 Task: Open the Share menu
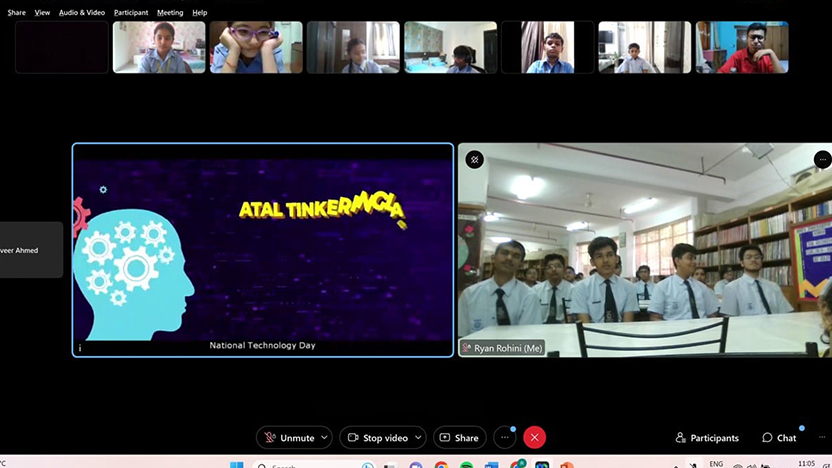[16, 13]
